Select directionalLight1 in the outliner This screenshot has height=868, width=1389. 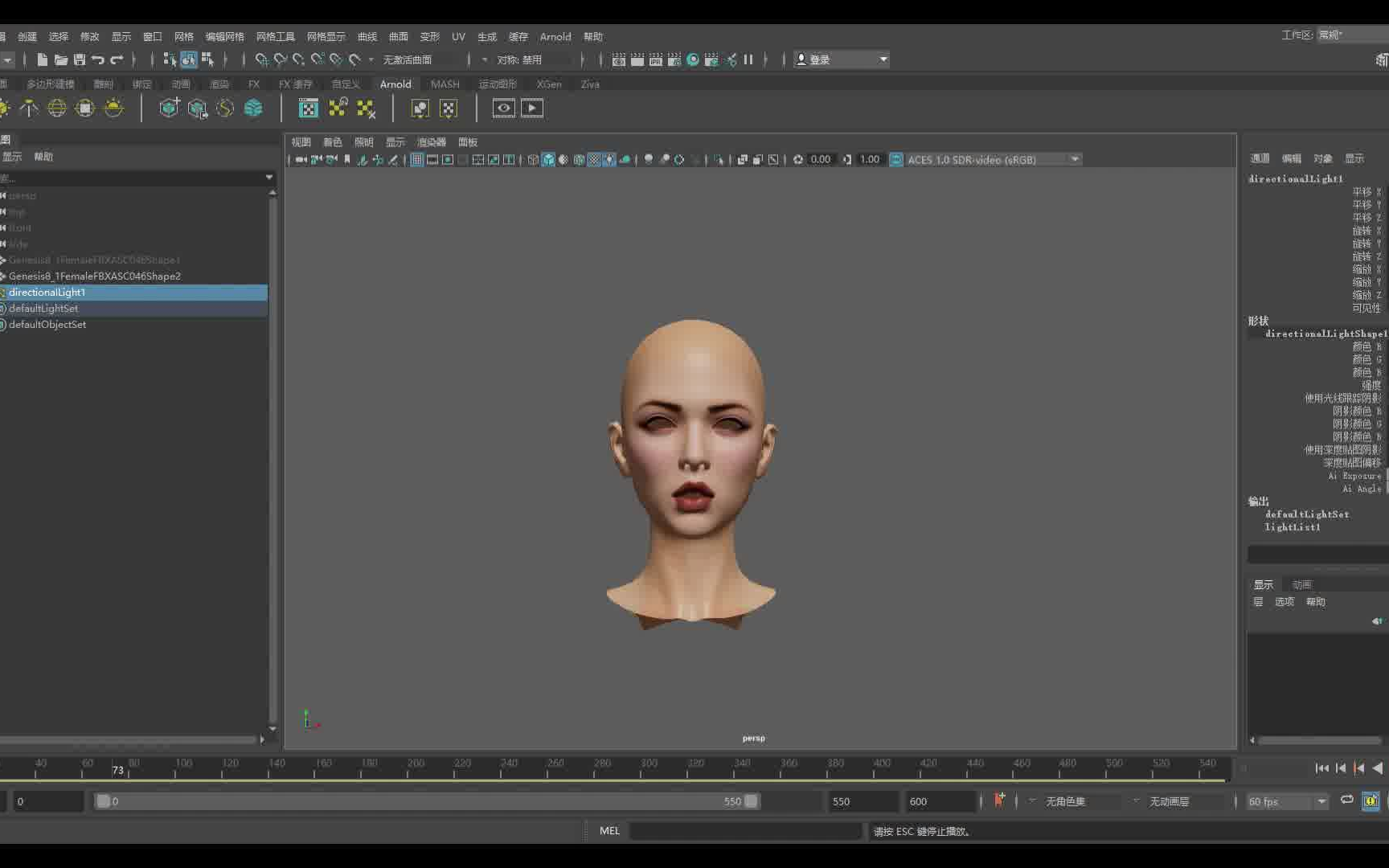coord(47,293)
